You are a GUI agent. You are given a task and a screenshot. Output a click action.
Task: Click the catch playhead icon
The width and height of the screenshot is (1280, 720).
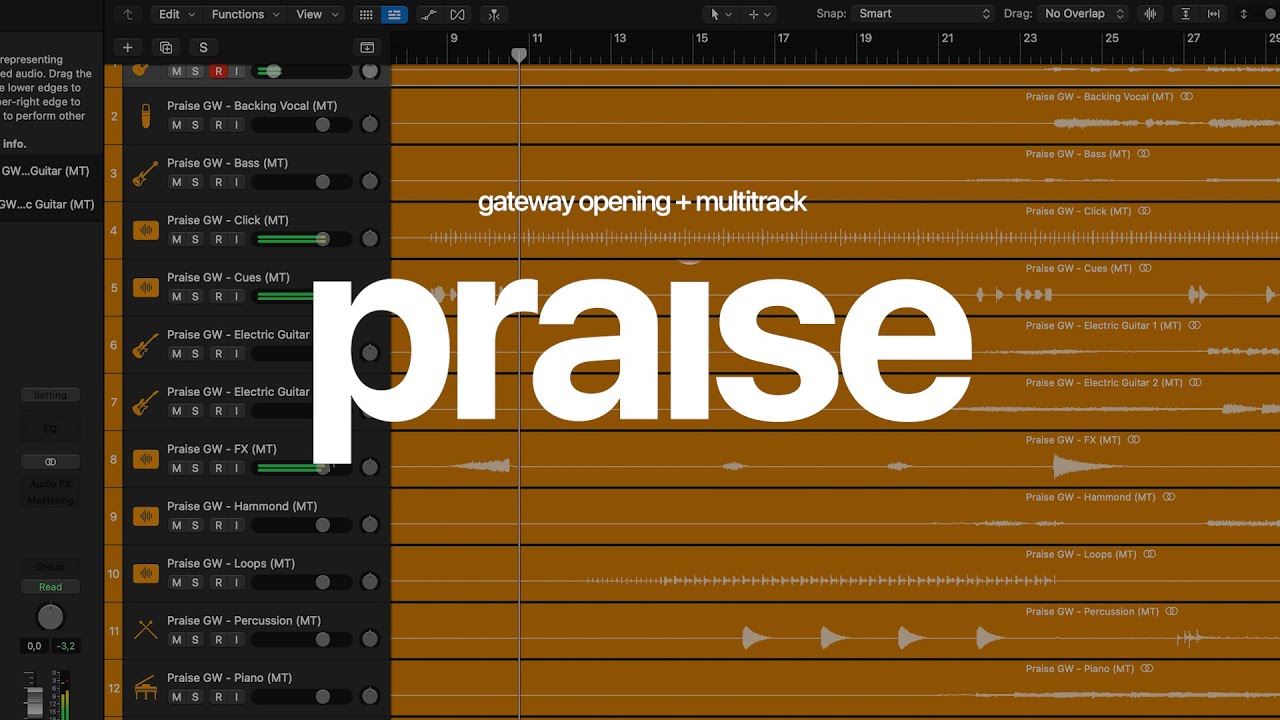(493, 14)
